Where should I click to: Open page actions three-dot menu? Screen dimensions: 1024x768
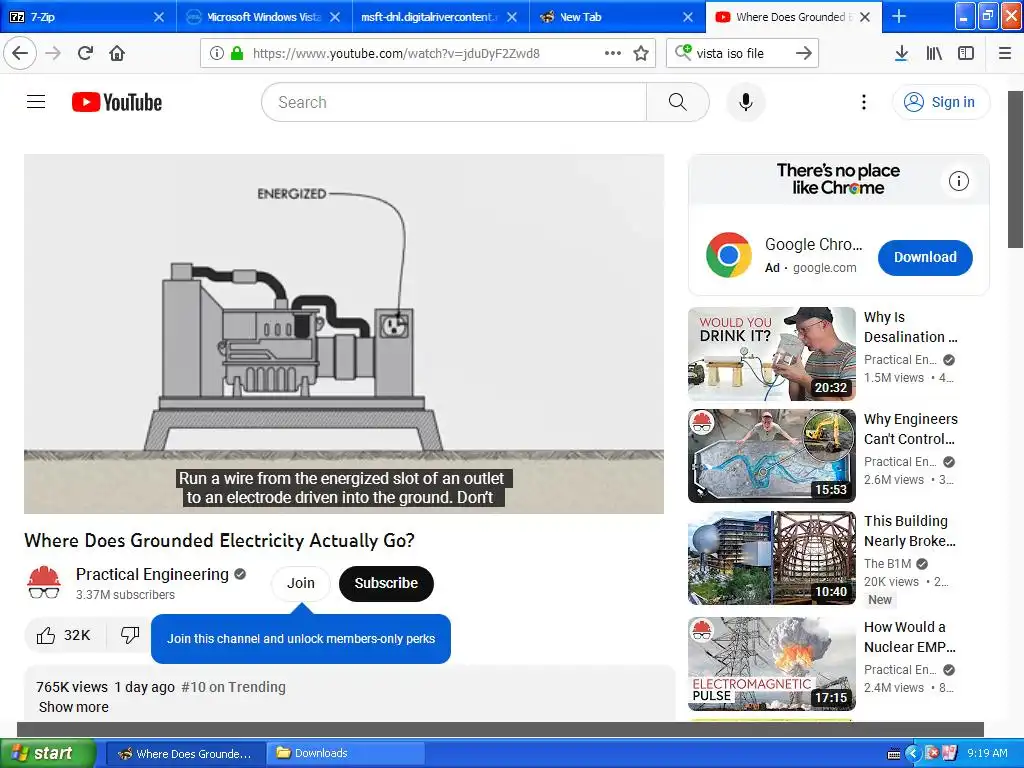[x=613, y=53]
